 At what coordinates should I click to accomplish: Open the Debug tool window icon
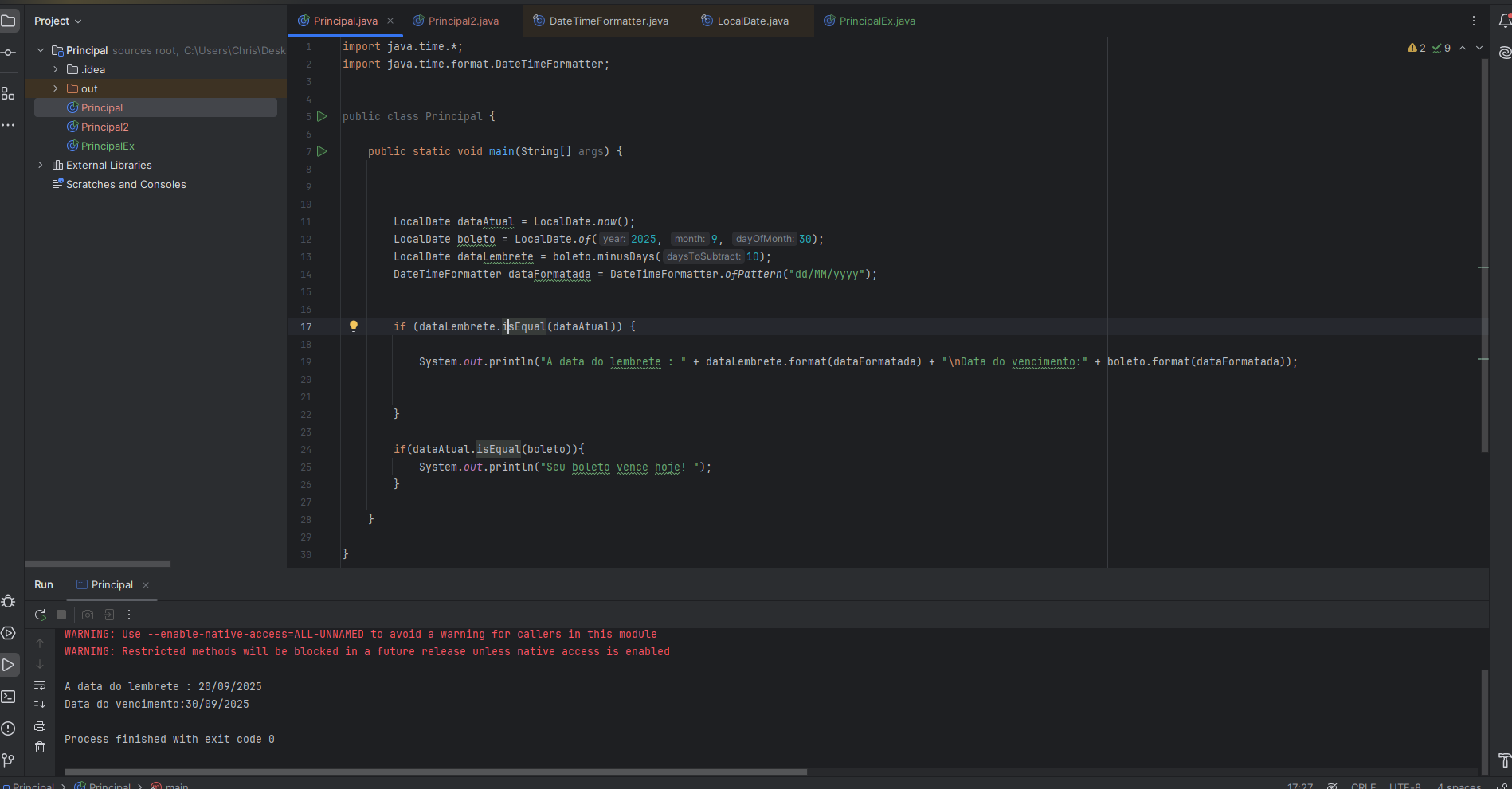(8, 601)
